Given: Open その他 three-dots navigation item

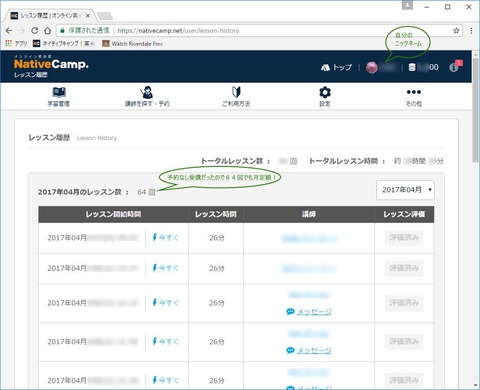Looking at the screenshot, I should pos(414,97).
